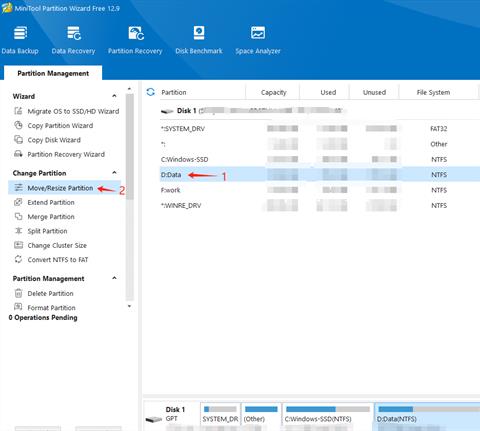Open the Partition Recovery tool

click(135, 40)
